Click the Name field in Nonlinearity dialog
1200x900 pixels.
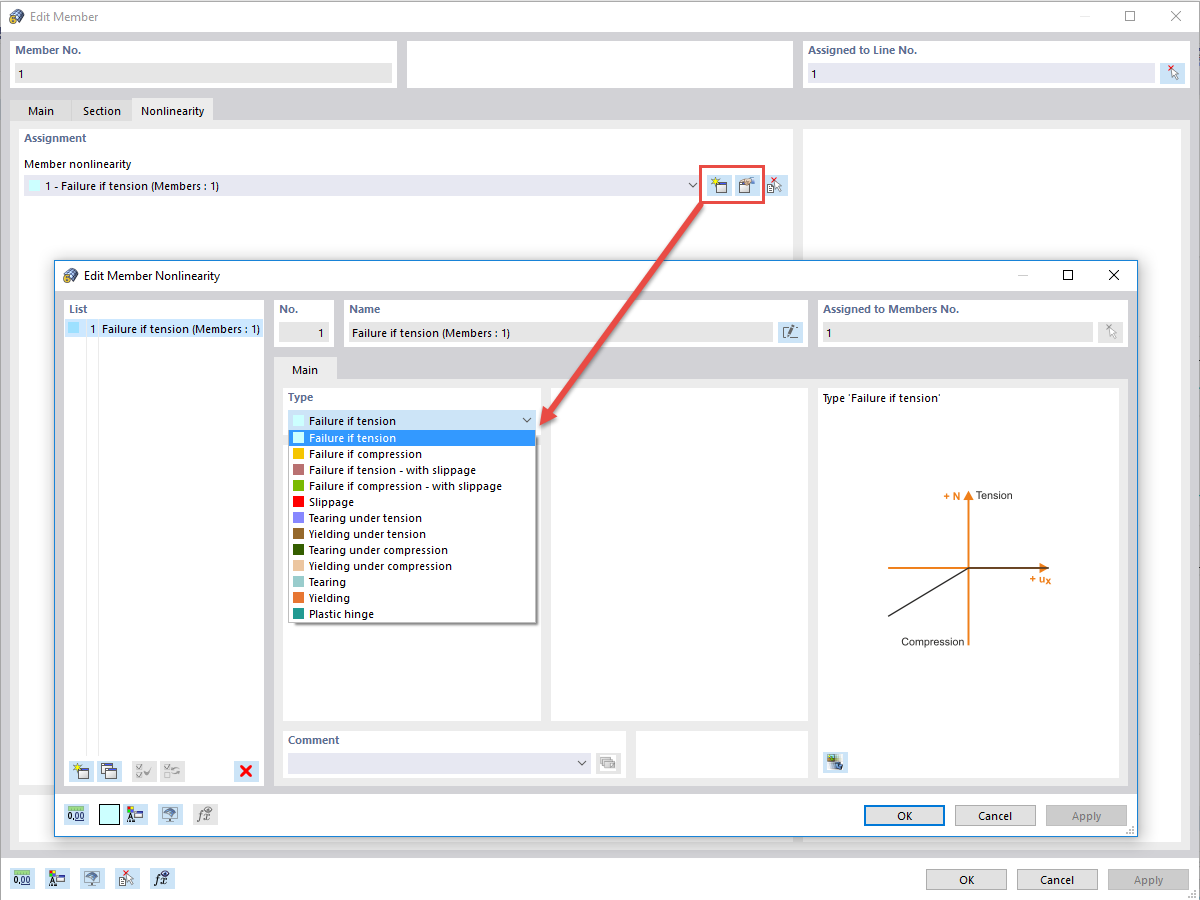(560, 333)
